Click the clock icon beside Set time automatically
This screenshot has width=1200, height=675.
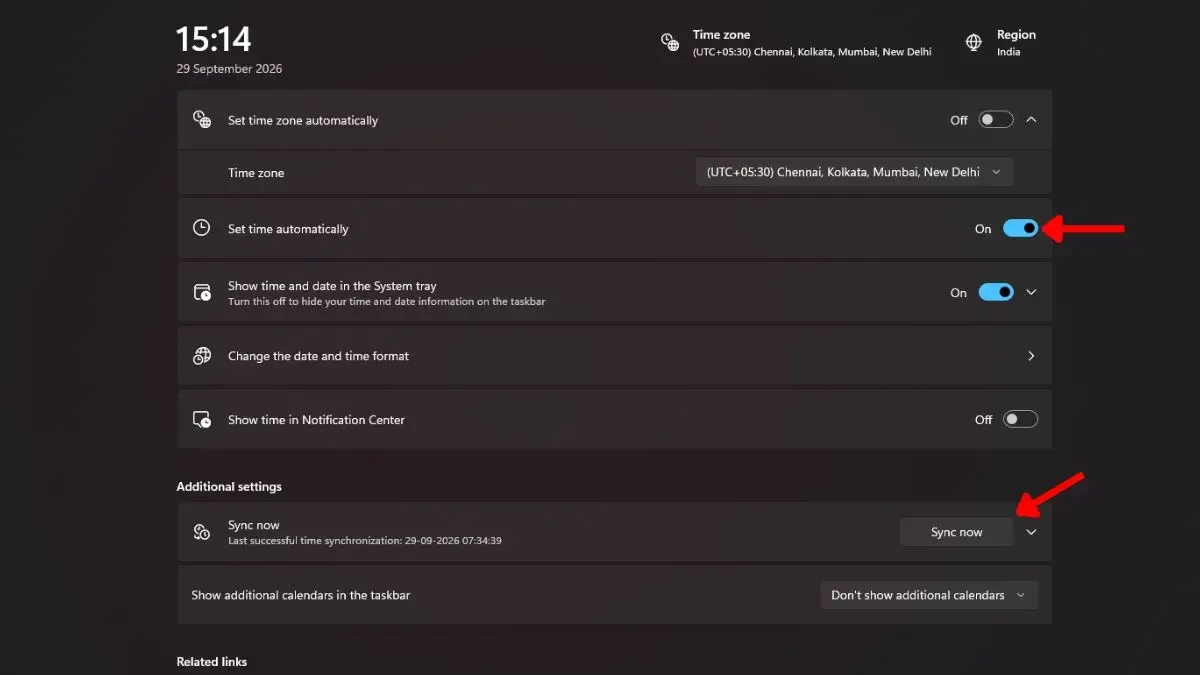(x=202, y=228)
